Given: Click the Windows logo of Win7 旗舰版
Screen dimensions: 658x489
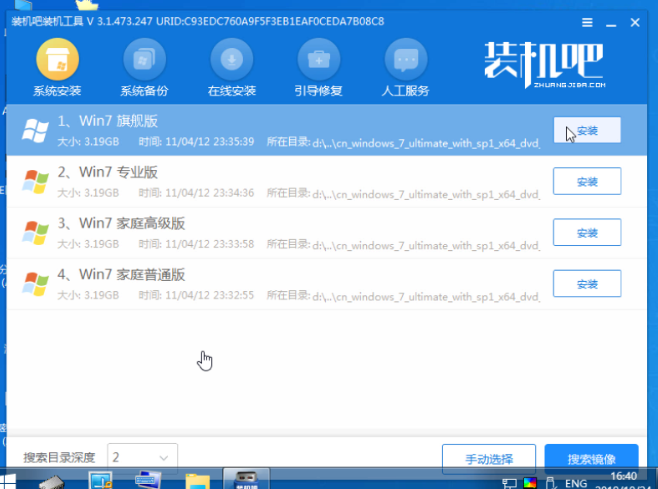Looking at the screenshot, I should (35, 131).
